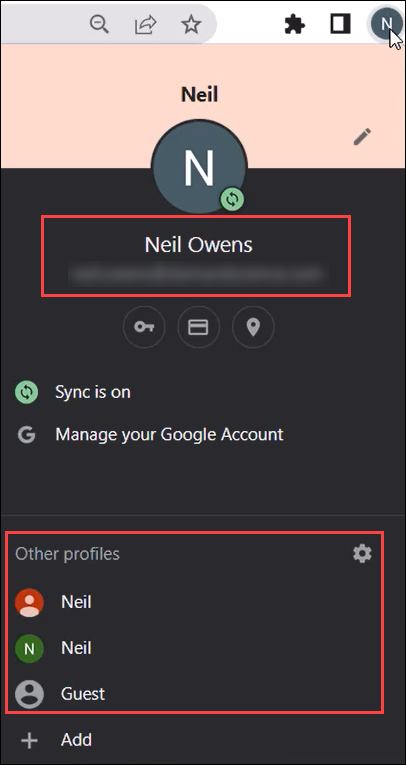Open payment methods card icon
406x765 pixels.
(199, 327)
